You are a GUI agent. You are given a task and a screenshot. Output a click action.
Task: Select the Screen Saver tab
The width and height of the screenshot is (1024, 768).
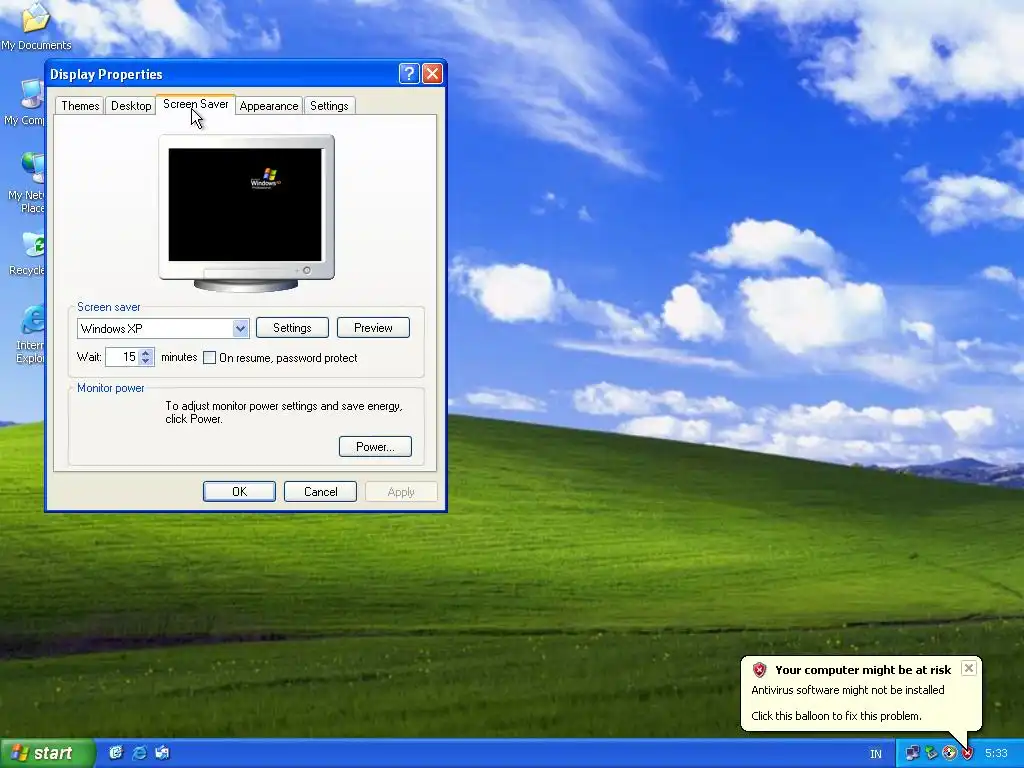coord(195,104)
